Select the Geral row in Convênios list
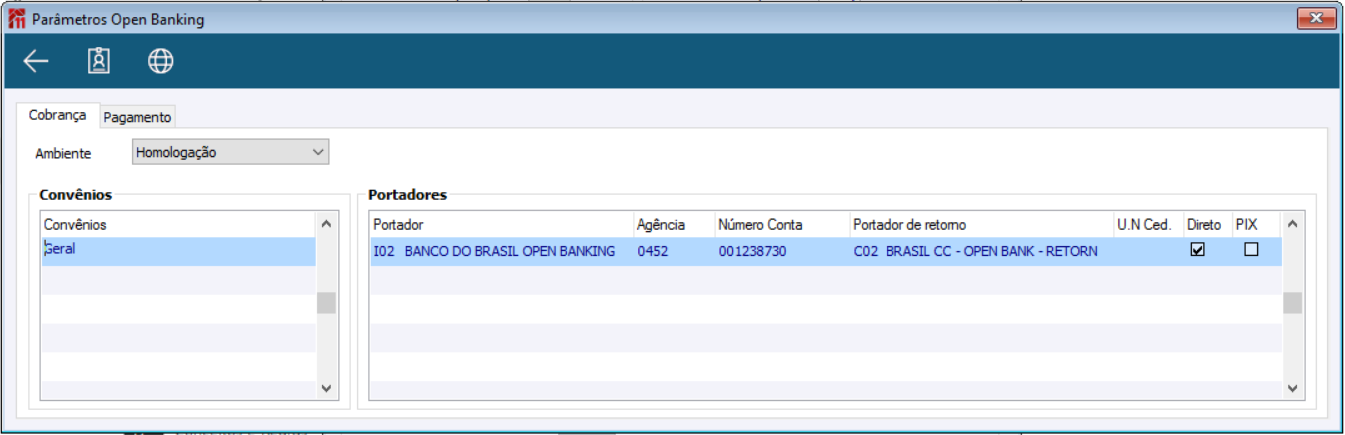Image resolution: width=1345 pixels, height=435 pixels. (x=178, y=250)
